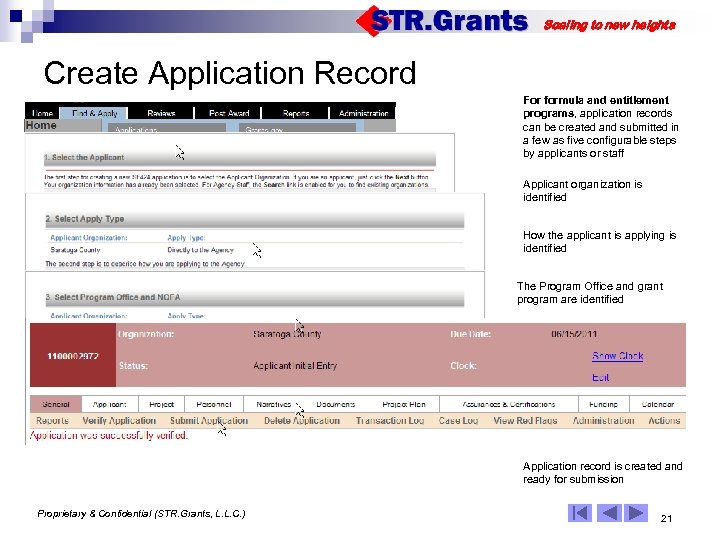Click Submit Application
720x540 pixels.
coord(208,421)
